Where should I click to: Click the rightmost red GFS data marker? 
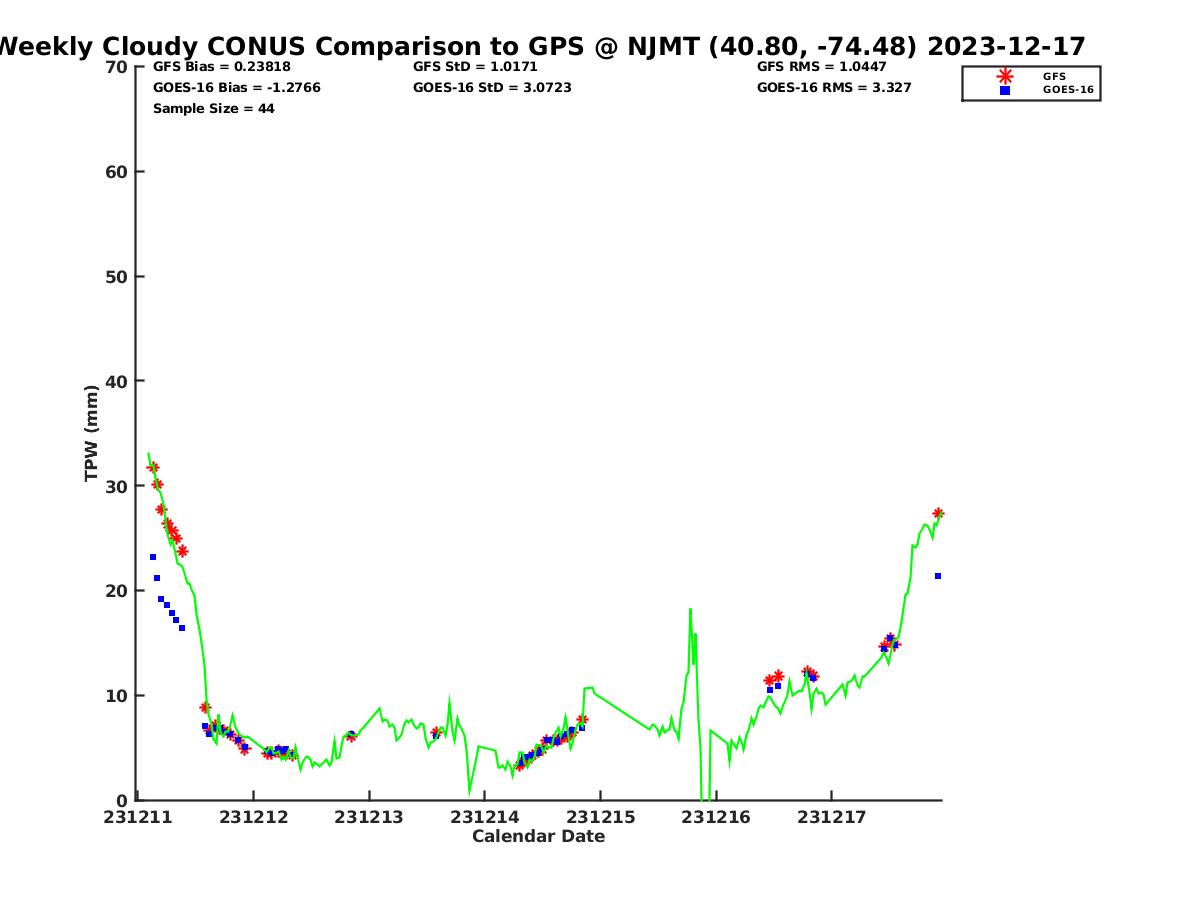click(938, 513)
